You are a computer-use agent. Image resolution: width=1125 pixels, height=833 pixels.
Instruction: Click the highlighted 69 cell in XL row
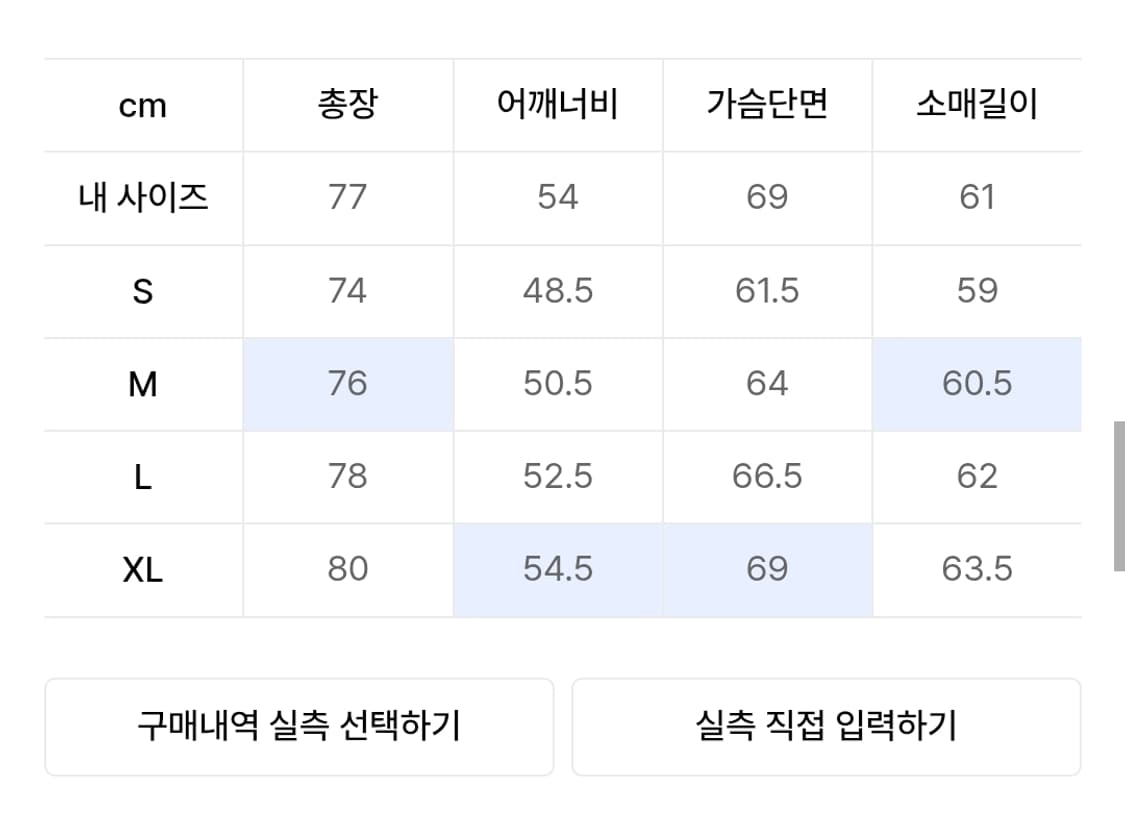point(767,570)
